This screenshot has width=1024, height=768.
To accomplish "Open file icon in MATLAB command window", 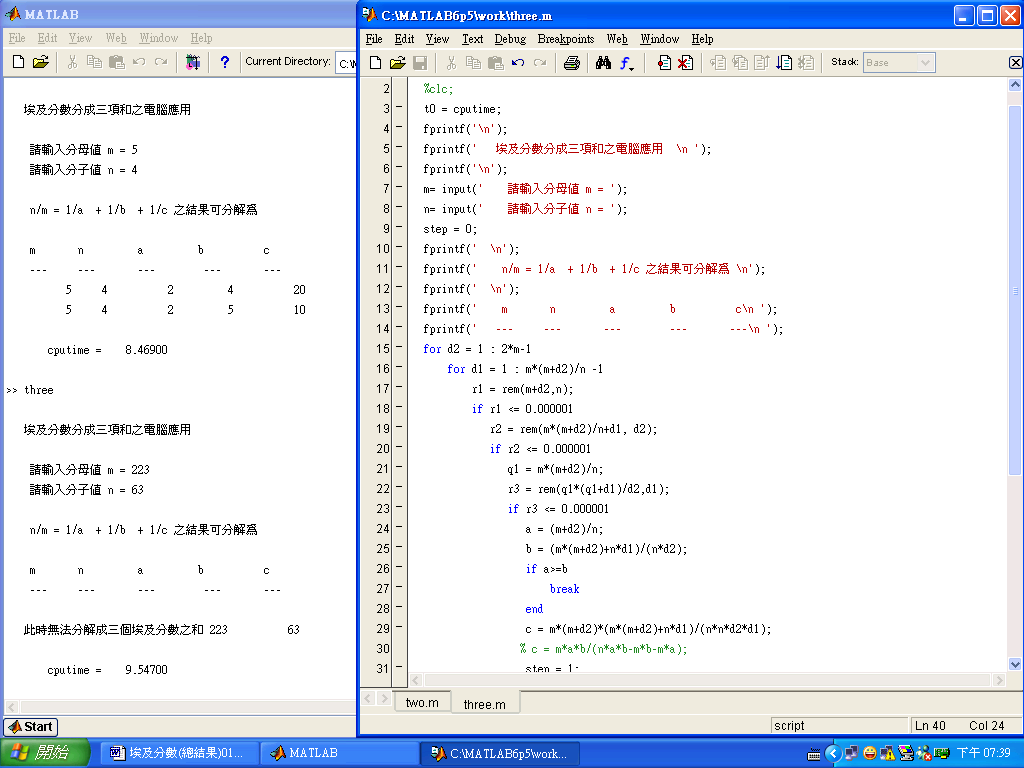I will pos(40,62).
